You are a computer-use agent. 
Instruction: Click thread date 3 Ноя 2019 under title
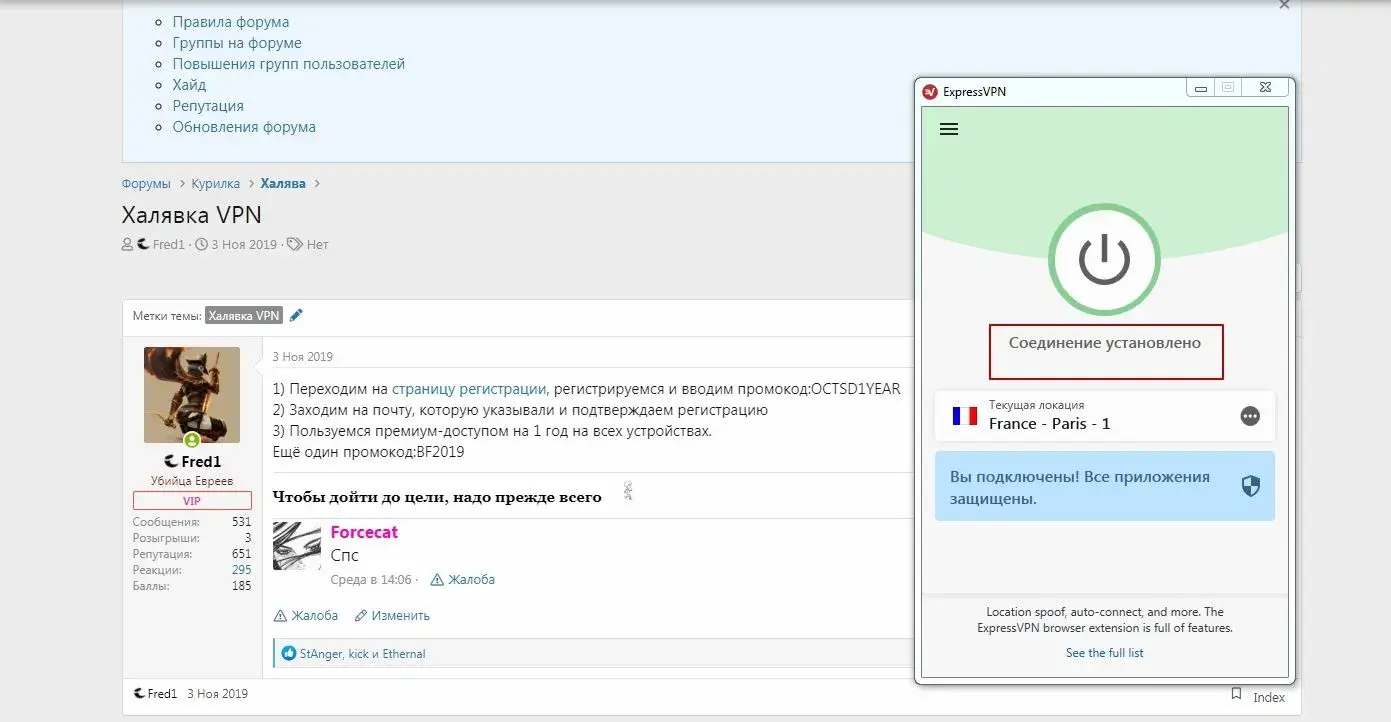click(x=244, y=245)
